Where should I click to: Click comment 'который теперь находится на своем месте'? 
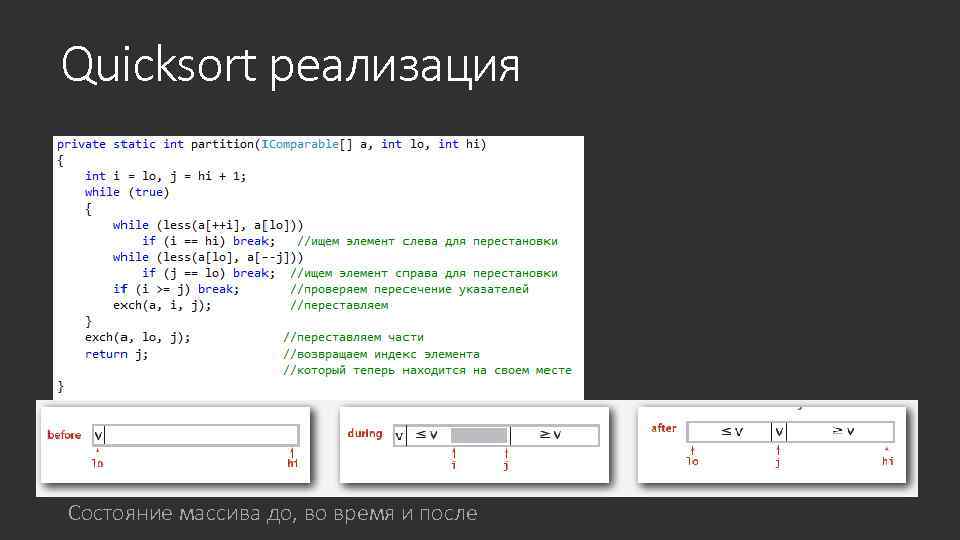click(427, 370)
